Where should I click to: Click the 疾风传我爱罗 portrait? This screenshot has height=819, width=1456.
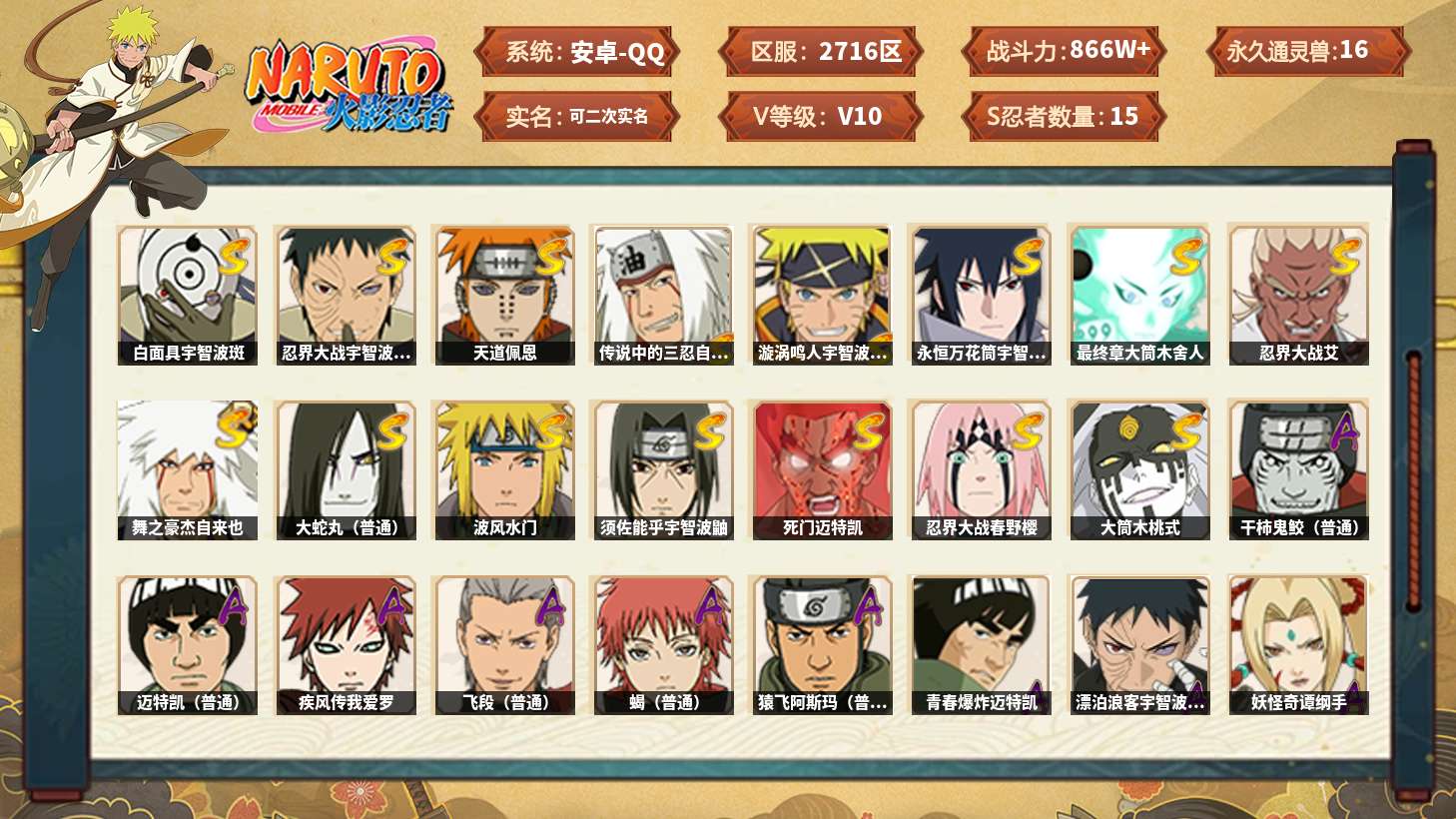pos(346,645)
